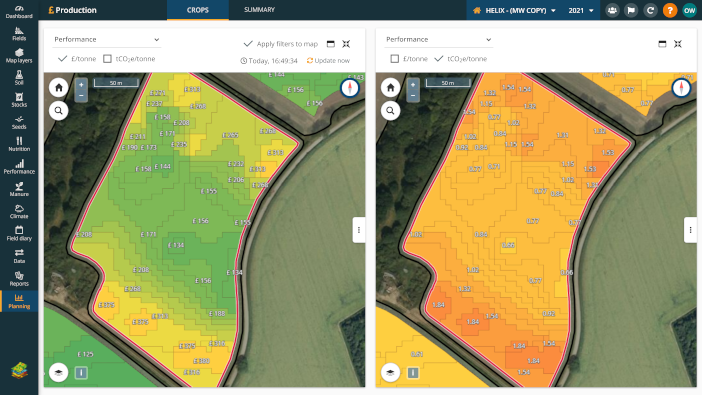Toggle tCO2e/tonne checkbox in left panel
The image size is (702, 395).
107,59
